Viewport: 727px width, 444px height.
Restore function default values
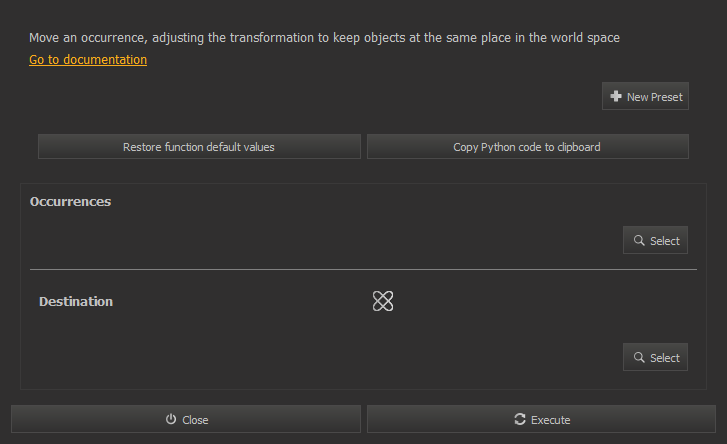[199, 147]
